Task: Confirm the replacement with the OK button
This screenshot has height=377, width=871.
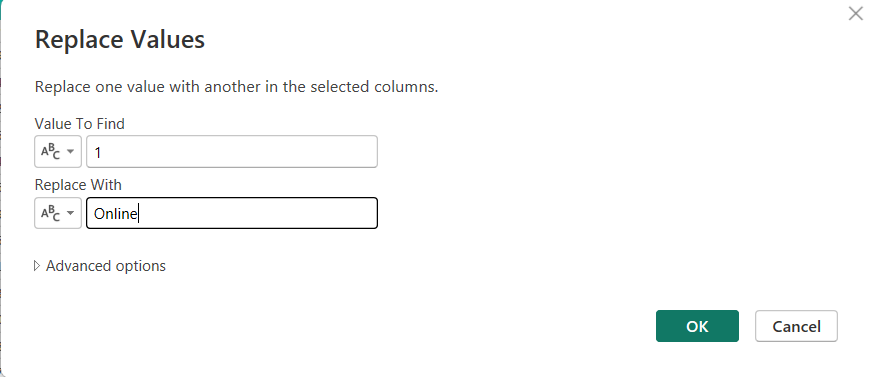Action: point(697,326)
